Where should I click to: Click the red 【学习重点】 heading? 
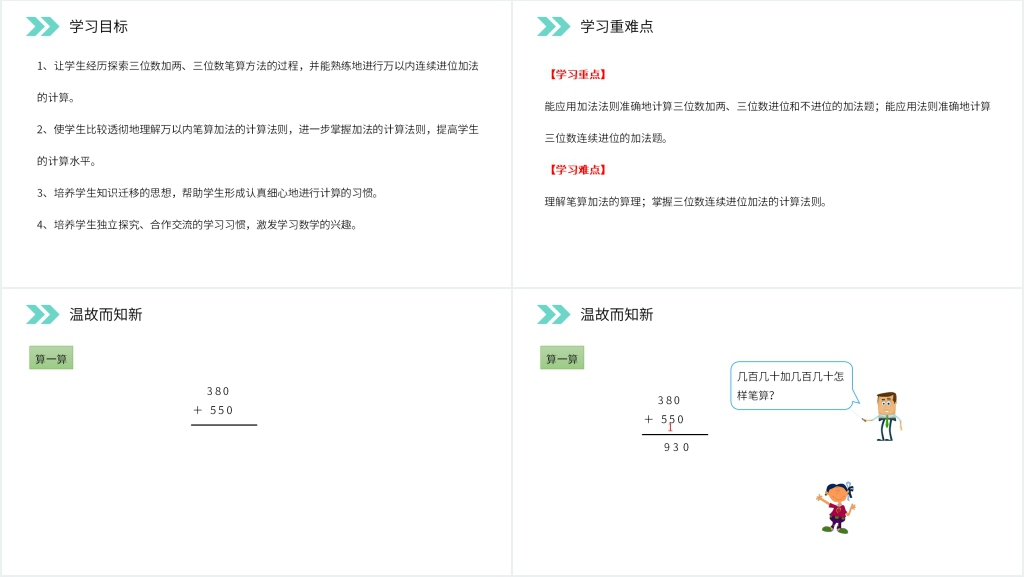(x=576, y=74)
